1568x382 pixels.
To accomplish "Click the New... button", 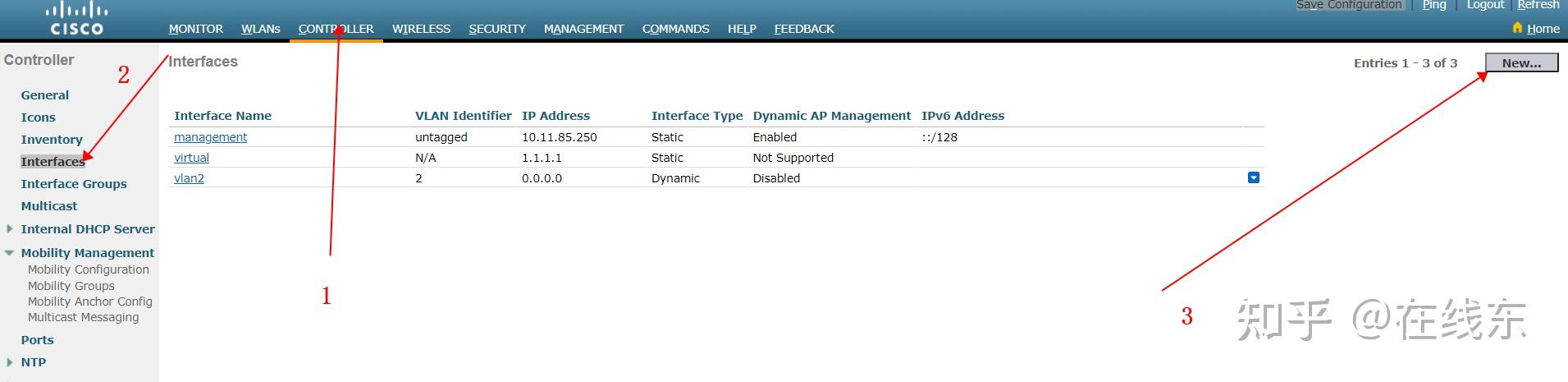I will 1521,63.
